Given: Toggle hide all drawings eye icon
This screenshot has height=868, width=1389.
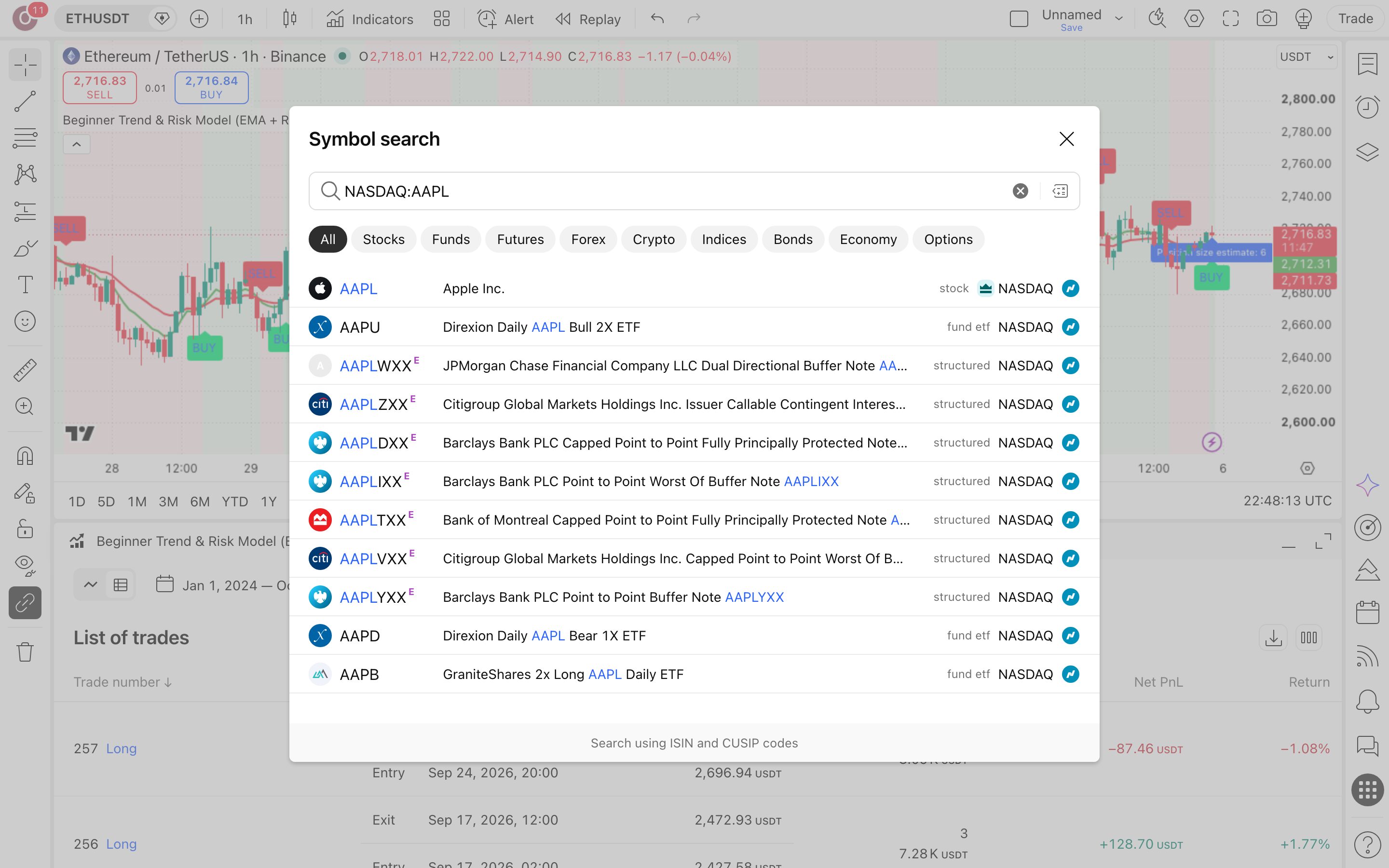Looking at the screenshot, I should [25, 565].
